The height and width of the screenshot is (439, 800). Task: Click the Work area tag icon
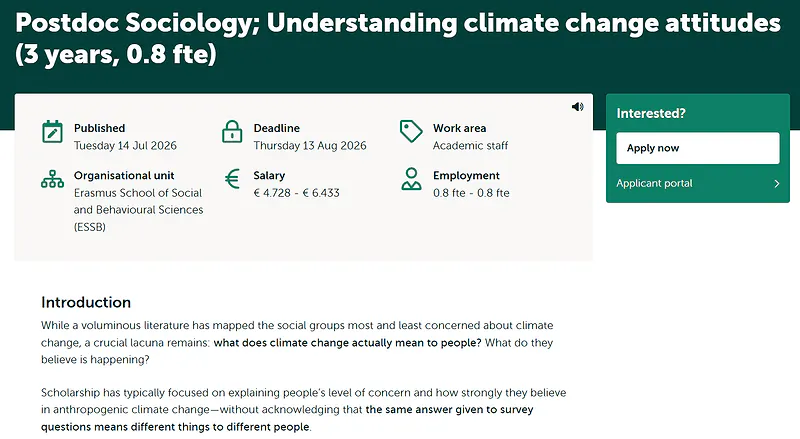coord(411,131)
